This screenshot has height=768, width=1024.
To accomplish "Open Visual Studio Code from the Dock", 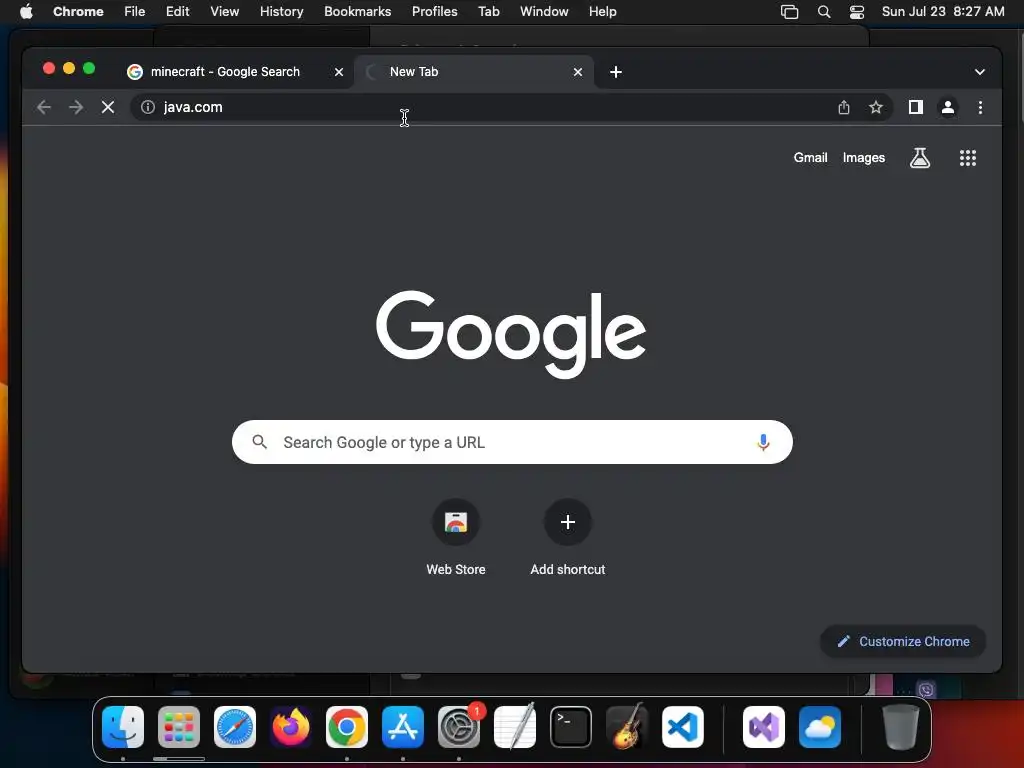I will (682, 727).
